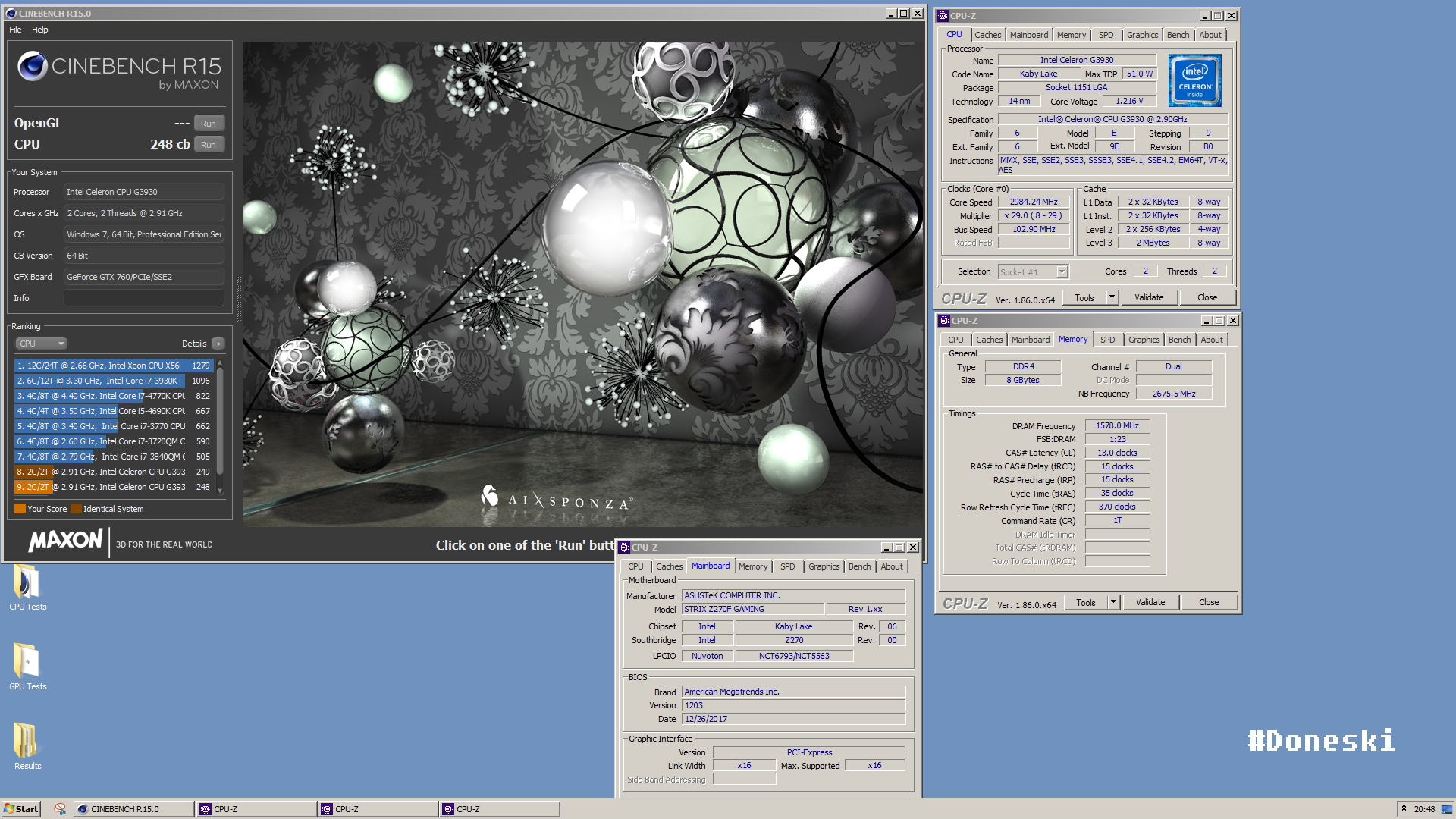Click the Your Score orange legend swatch

pos(20,509)
